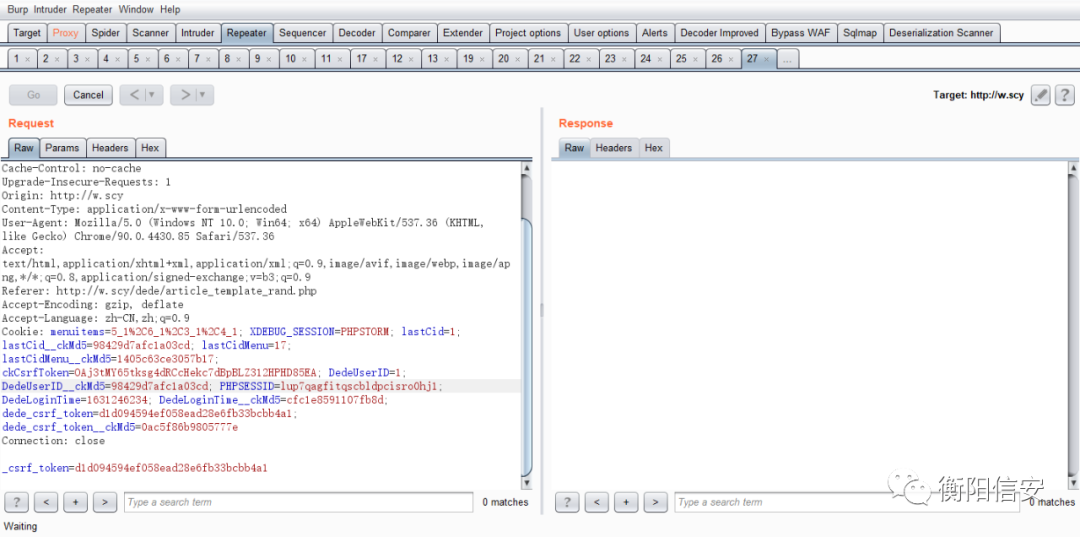Switch to the Scanner tab

150,33
